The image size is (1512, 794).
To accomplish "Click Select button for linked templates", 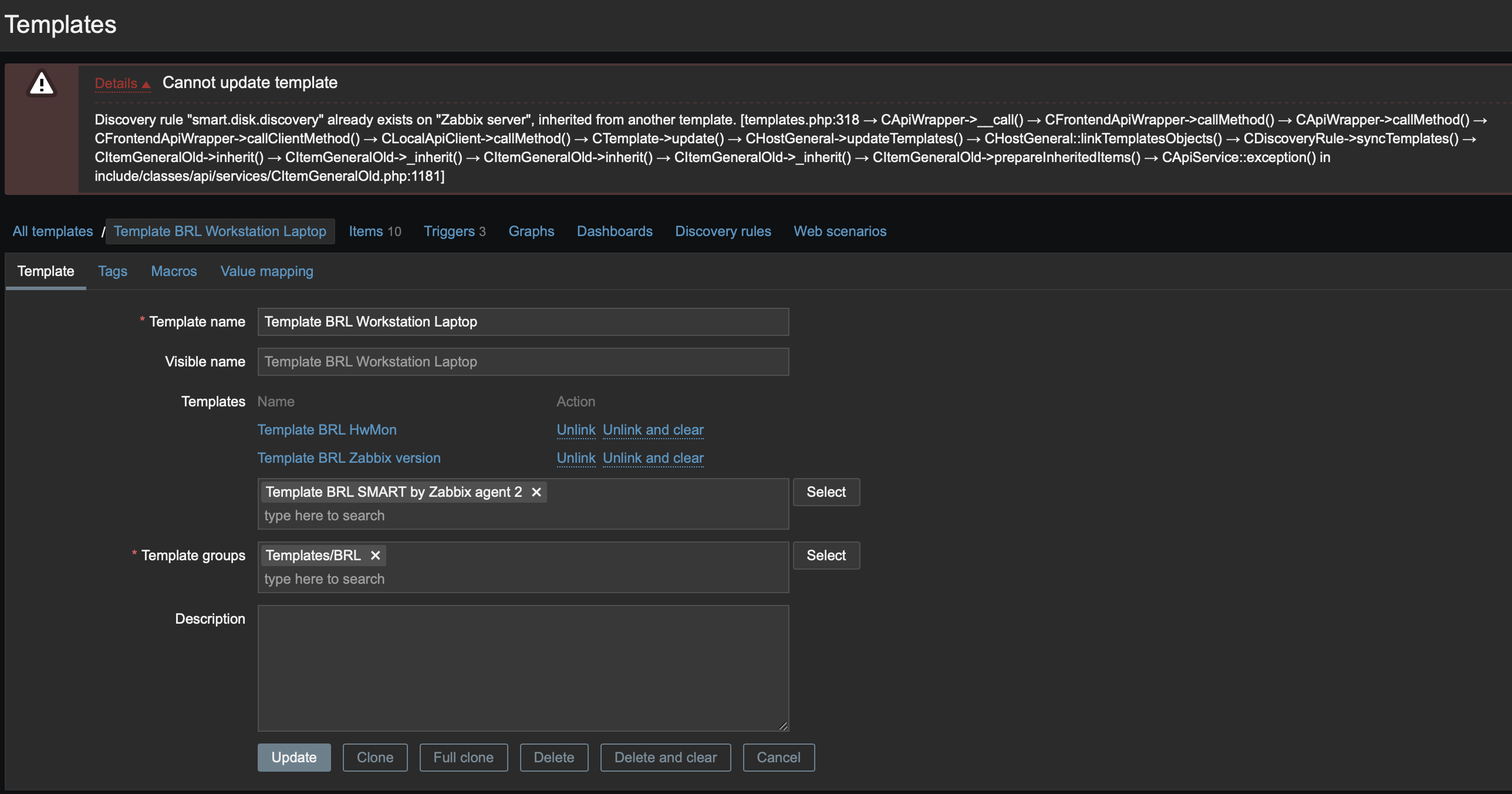I will pos(826,492).
